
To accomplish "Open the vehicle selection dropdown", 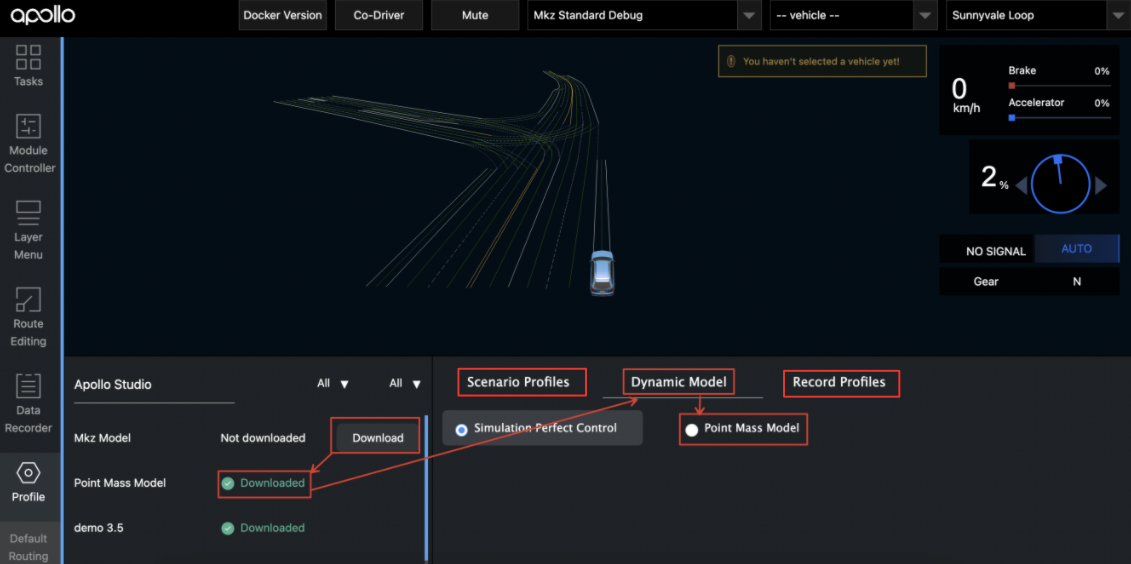I will click(x=924, y=16).
